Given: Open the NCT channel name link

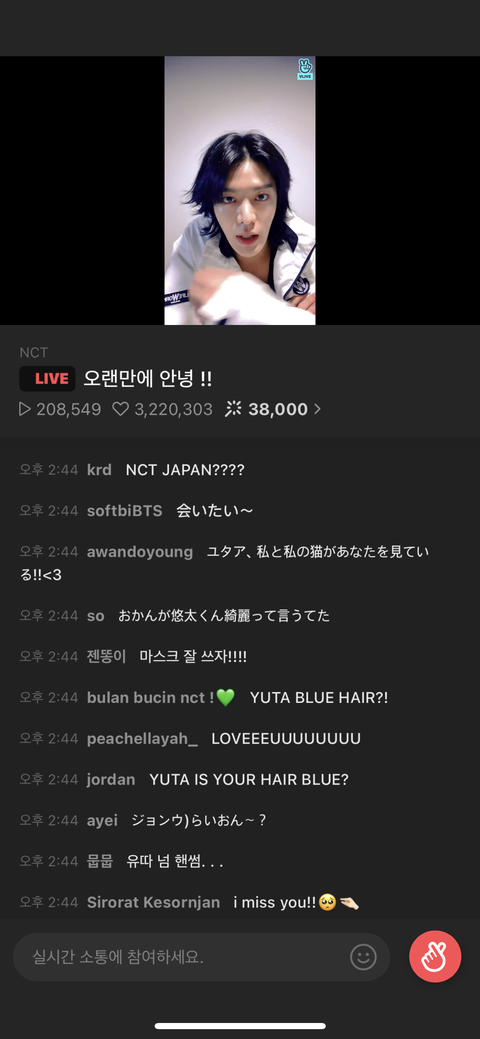Looking at the screenshot, I should tap(34, 353).
